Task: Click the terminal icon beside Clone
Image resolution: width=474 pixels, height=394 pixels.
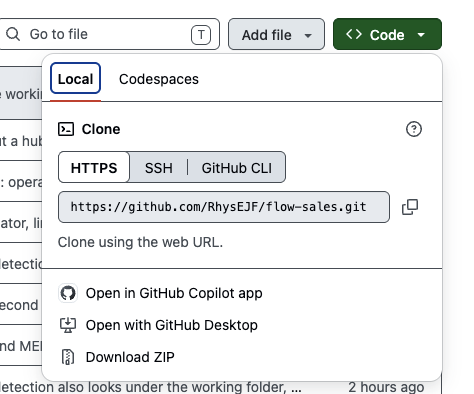Action: tap(66, 129)
